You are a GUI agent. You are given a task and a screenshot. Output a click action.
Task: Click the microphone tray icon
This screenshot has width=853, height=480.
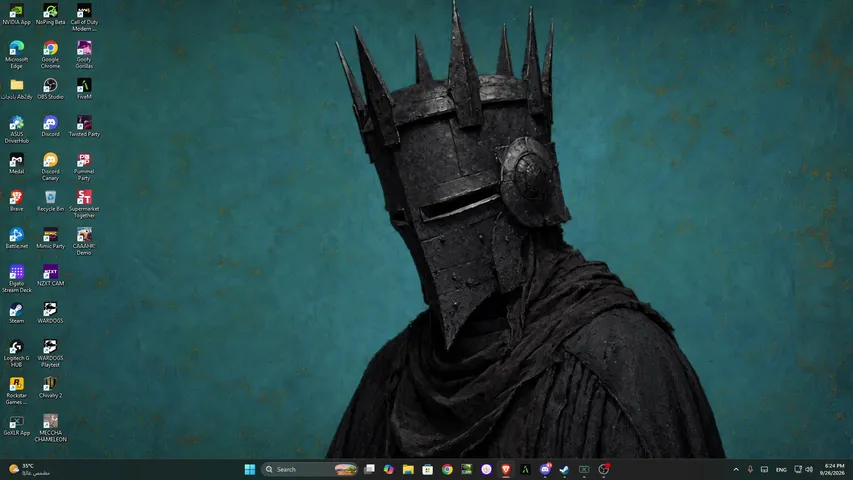pos(750,469)
